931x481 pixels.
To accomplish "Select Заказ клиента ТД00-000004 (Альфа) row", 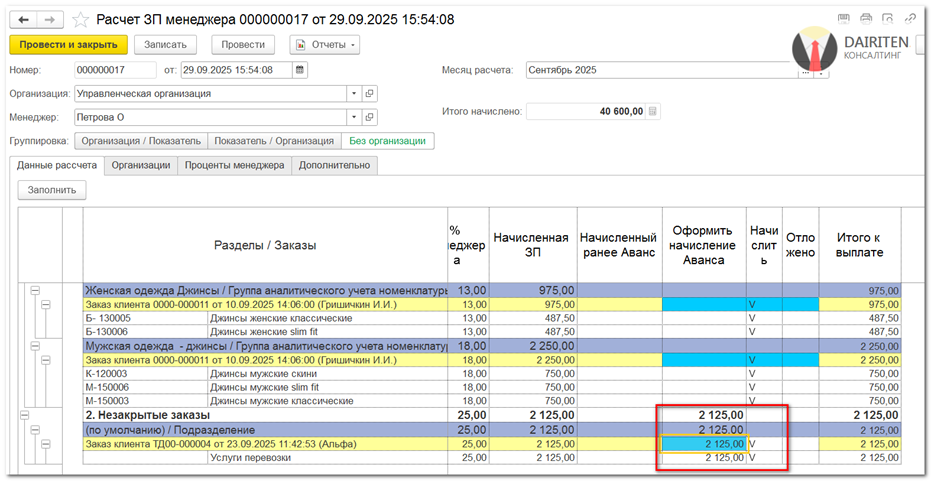I will [x=265, y=444].
